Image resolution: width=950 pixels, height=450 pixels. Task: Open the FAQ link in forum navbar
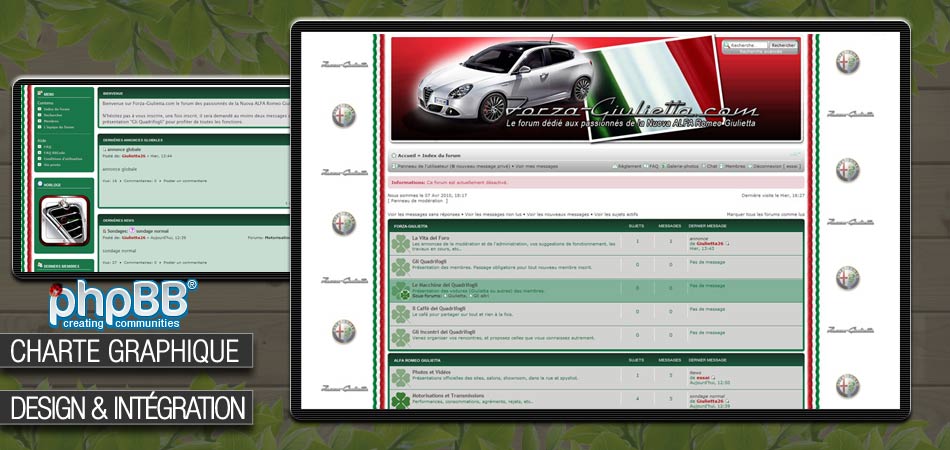tap(654, 166)
